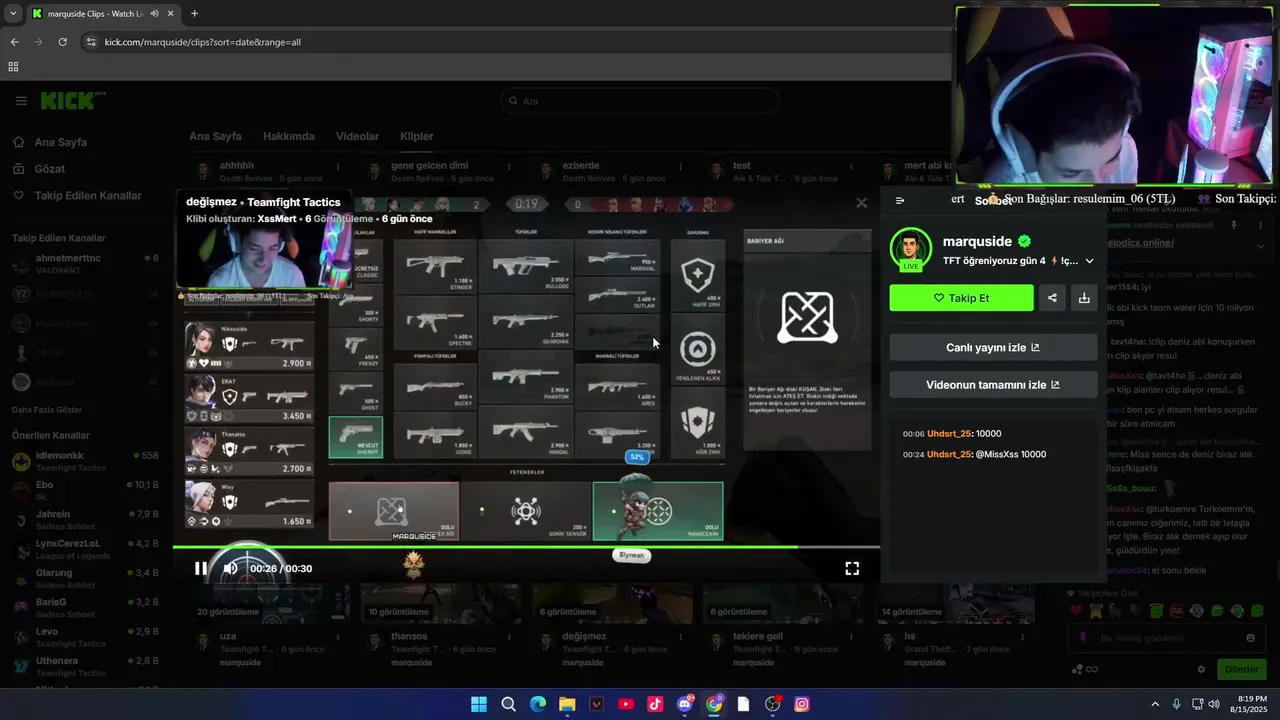Open recommended channel Uthenera
The height and width of the screenshot is (720, 1280).
(85, 666)
